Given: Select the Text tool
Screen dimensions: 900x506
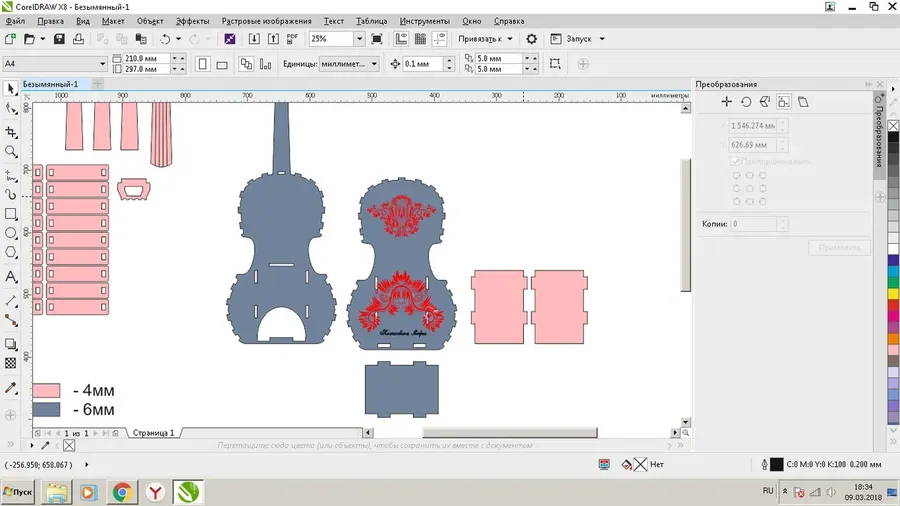Looking at the screenshot, I should 10,277.
